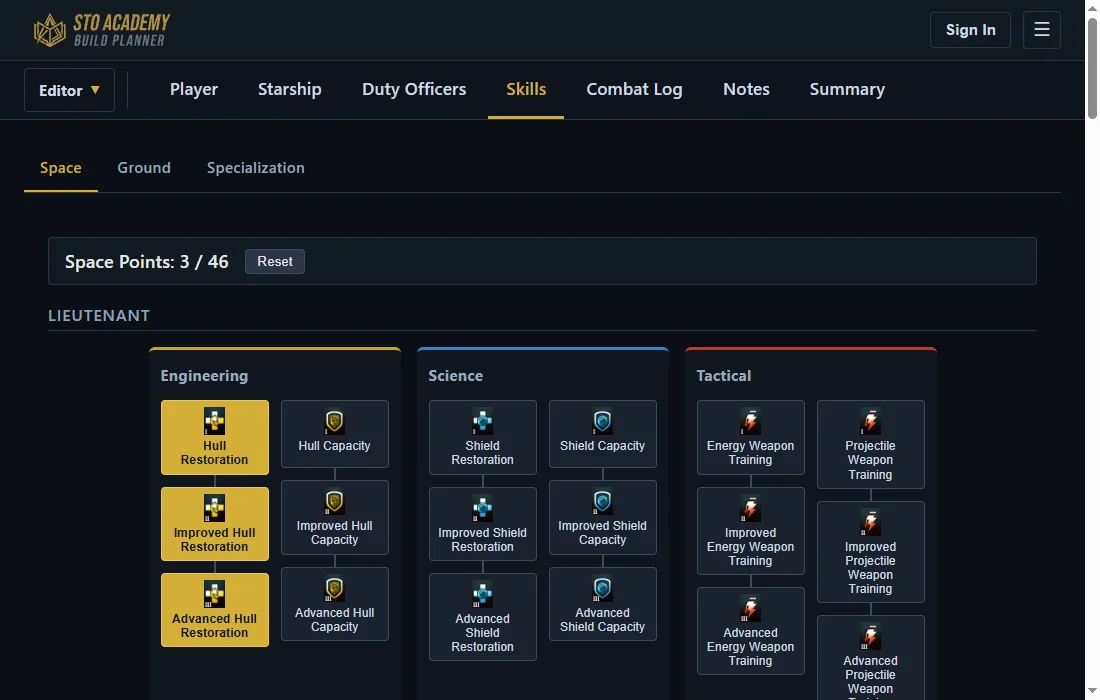This screenshot has height=700, width=1100.
Task: Click the Advanced Projectile Weapon Training icon
Action: pos(871,637)
